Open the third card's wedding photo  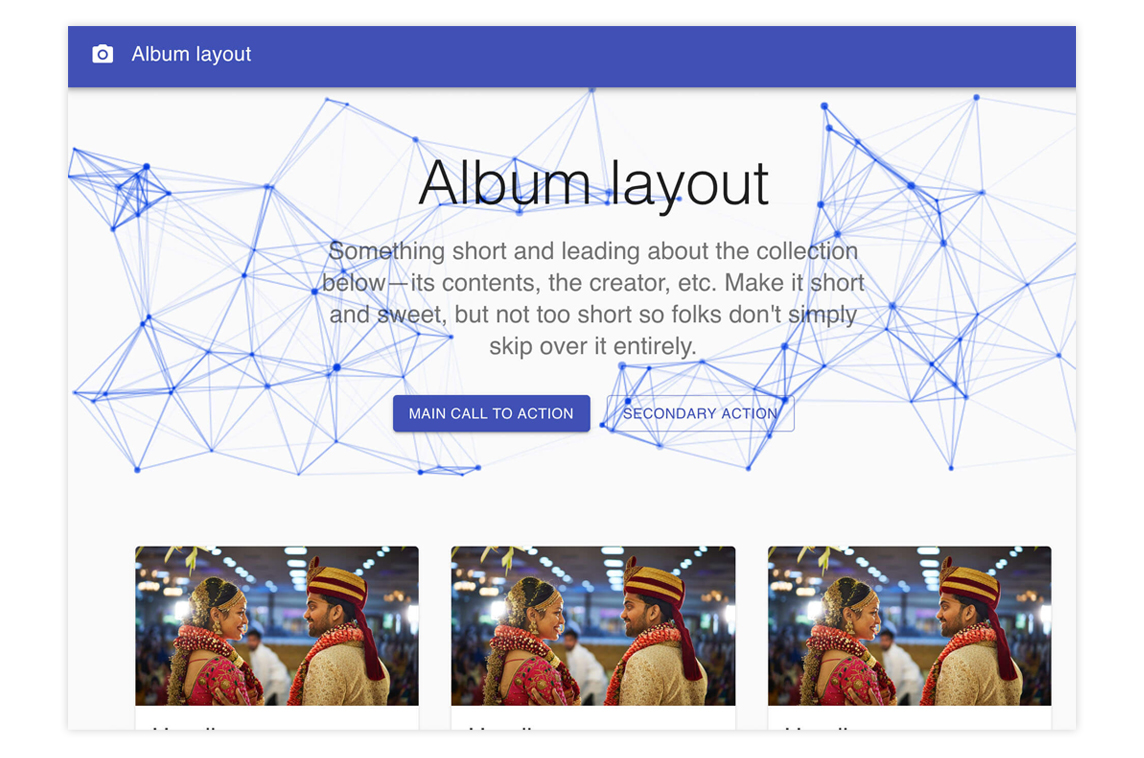(909, 626)
